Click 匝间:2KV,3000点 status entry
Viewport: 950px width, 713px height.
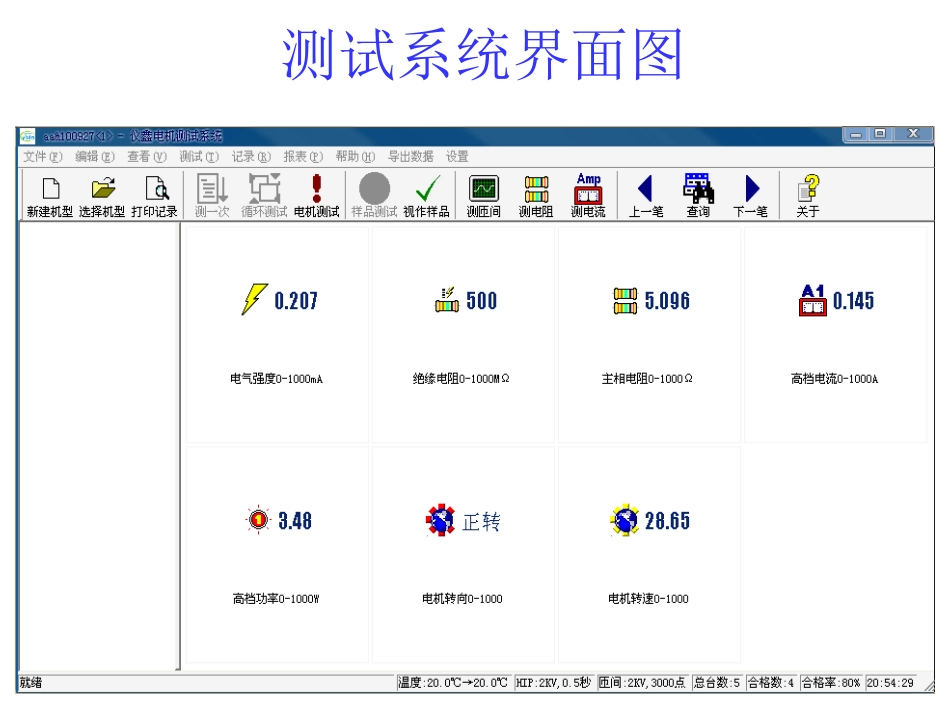642,683
